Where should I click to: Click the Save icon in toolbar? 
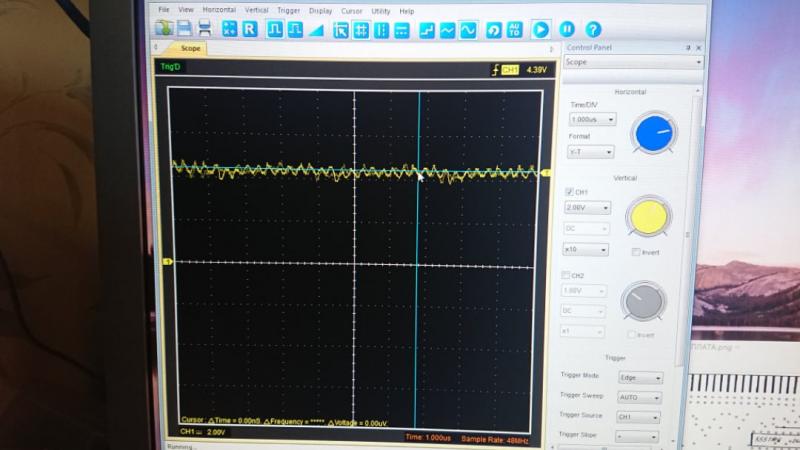click(184, 30)
